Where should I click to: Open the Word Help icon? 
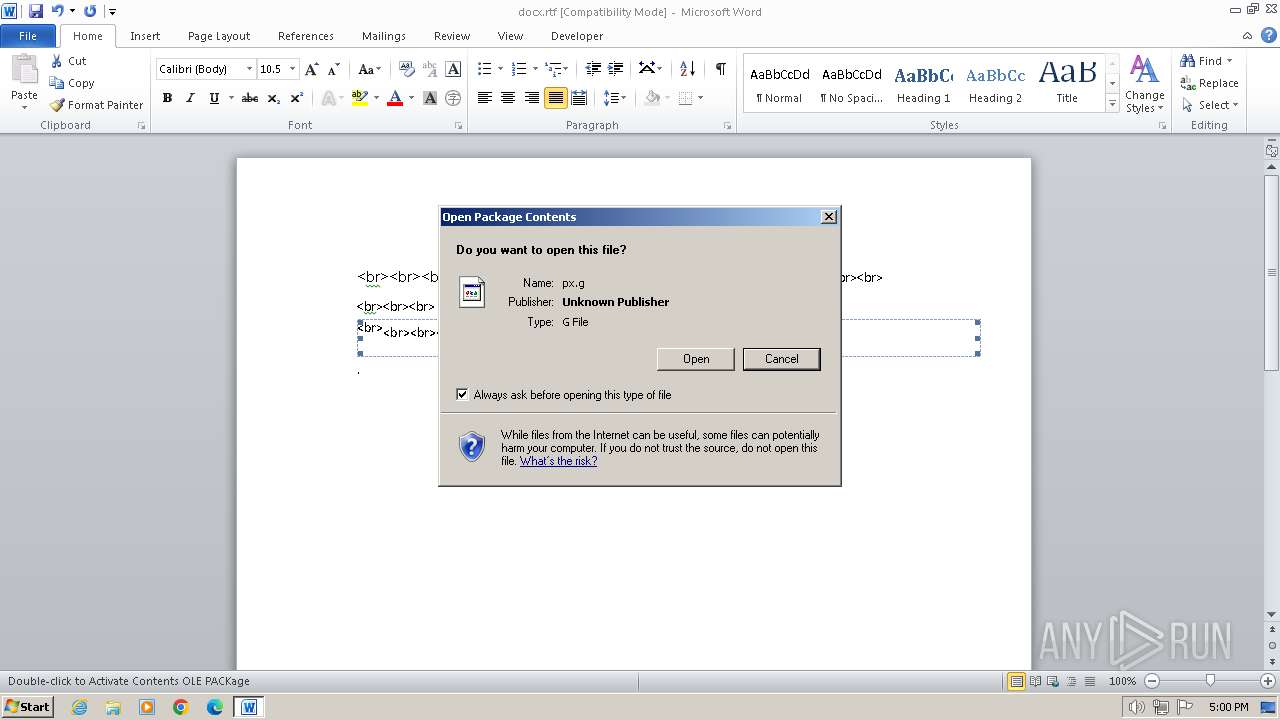[1268, 36]
